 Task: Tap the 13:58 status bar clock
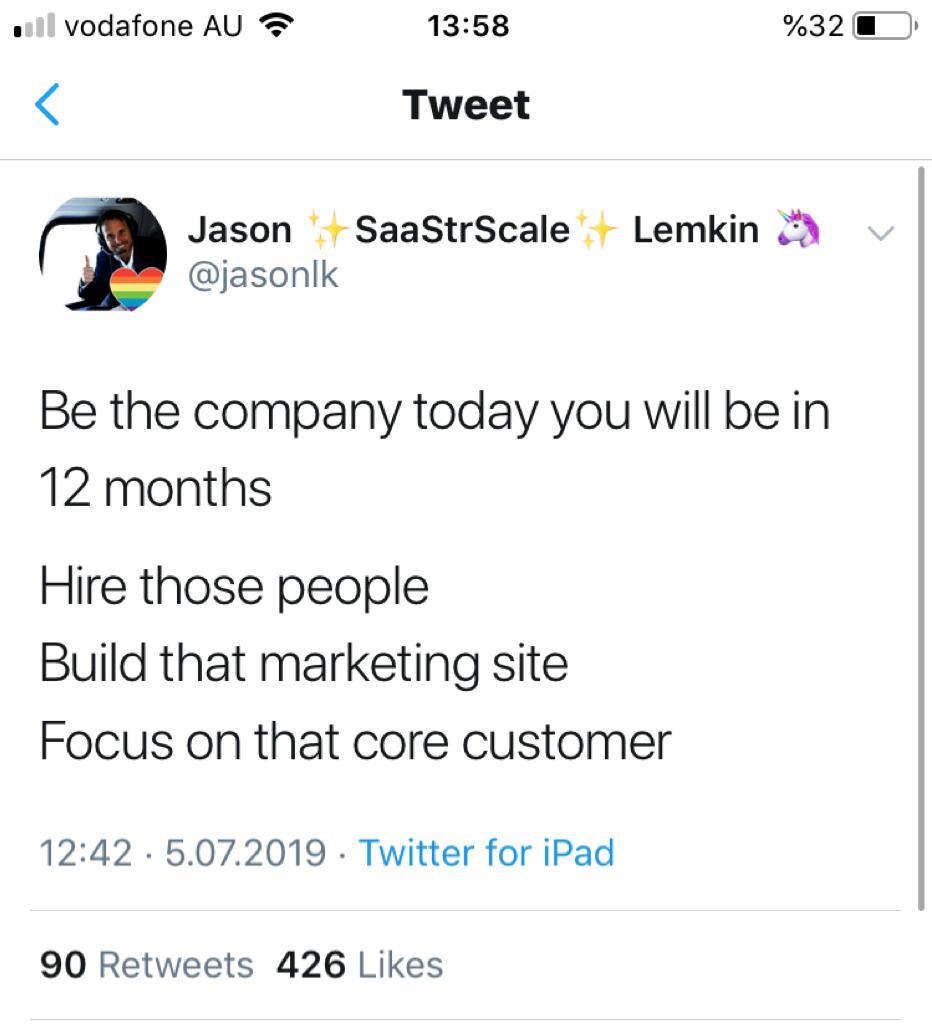point(467,26)
